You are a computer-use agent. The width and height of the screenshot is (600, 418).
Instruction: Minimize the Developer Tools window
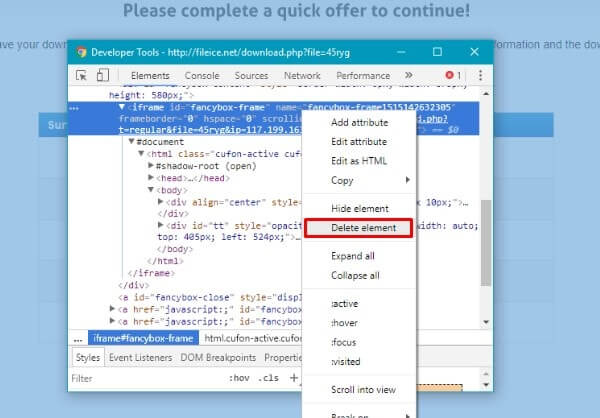pos(401,52)
